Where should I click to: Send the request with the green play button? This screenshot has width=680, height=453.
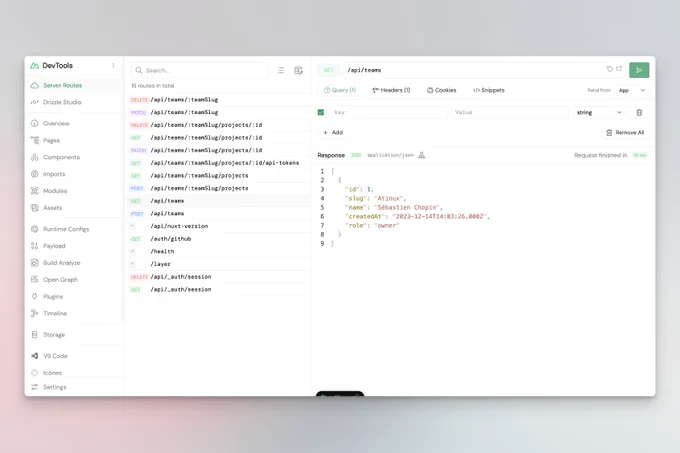(639, 70)
